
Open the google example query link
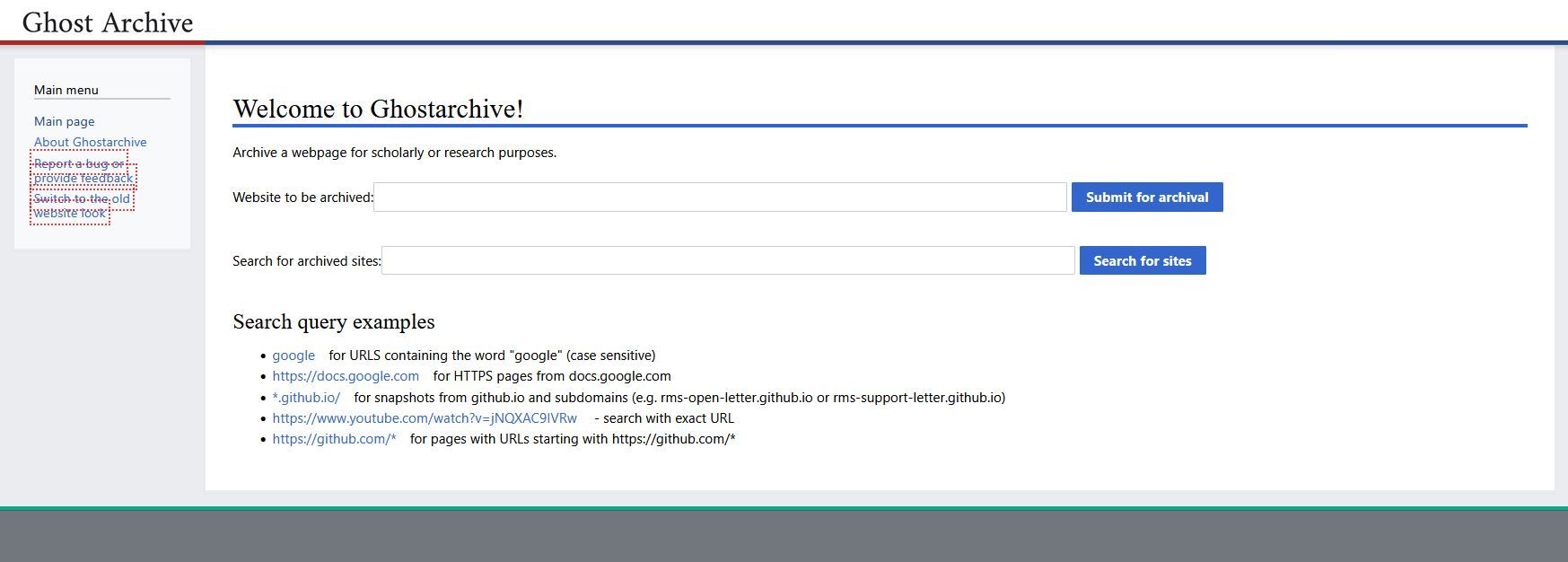[293, 356]
